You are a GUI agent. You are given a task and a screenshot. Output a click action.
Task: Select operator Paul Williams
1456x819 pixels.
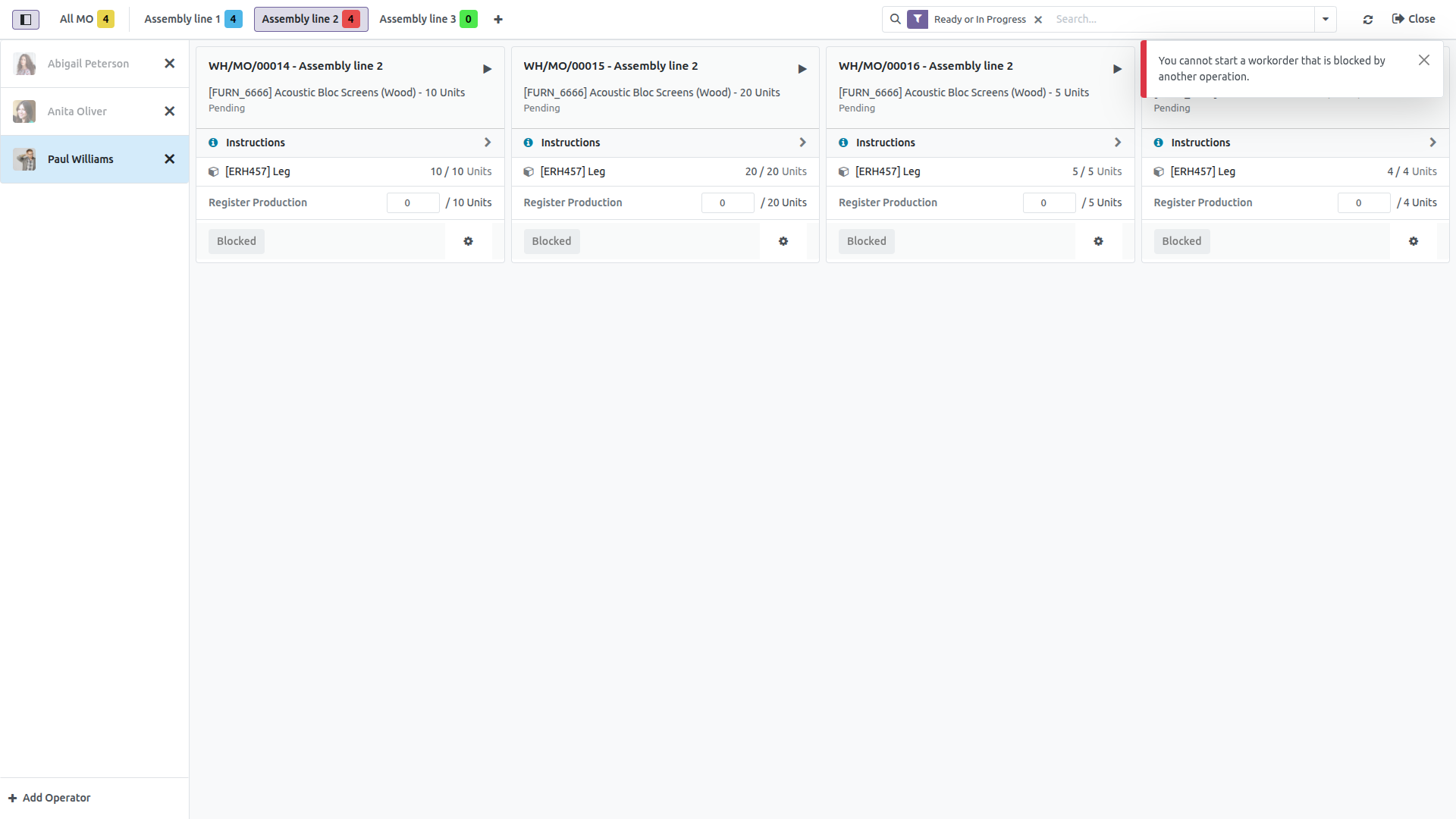[x=80, y=159]
